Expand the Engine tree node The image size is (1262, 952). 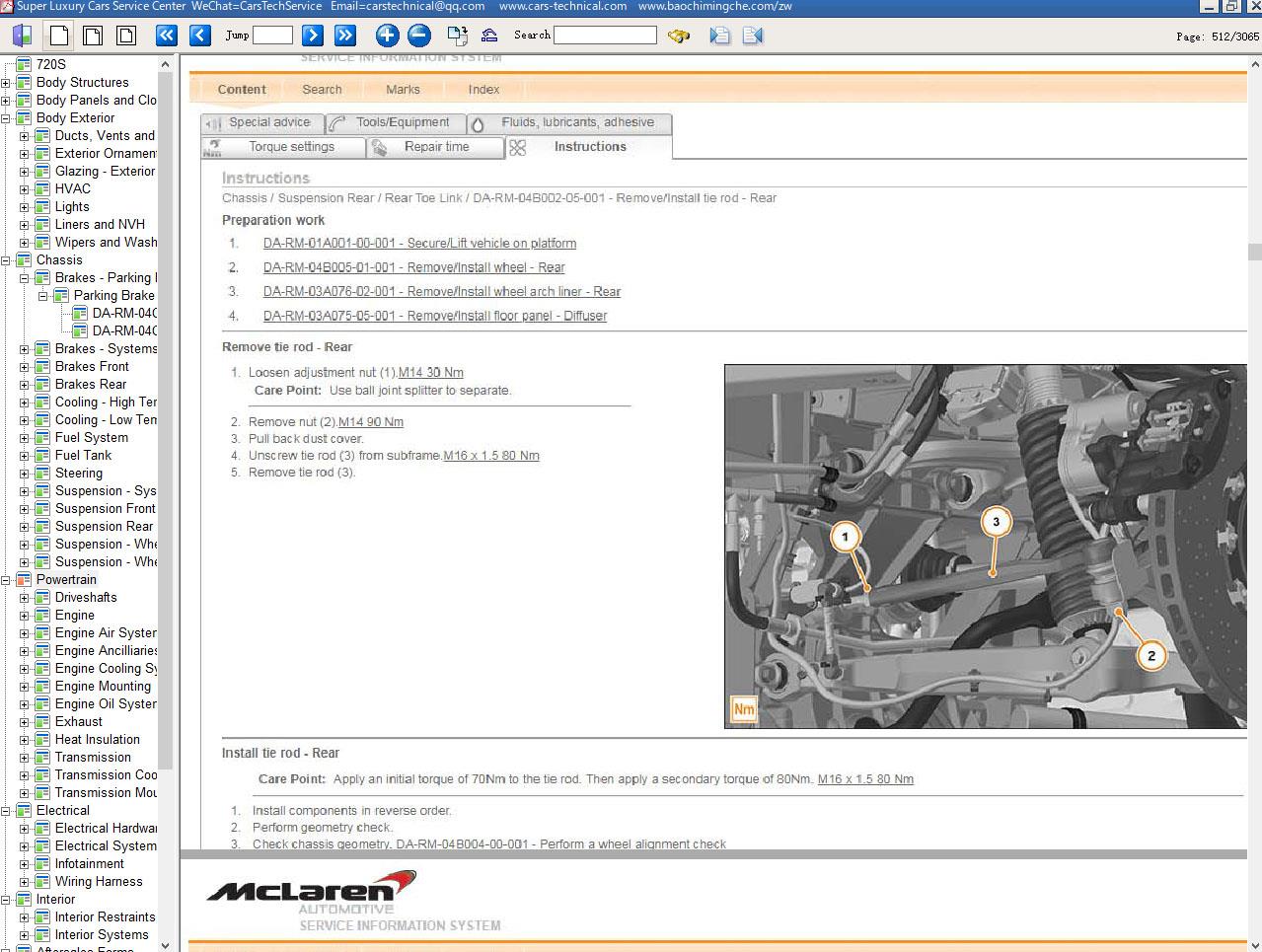point(25,615)
